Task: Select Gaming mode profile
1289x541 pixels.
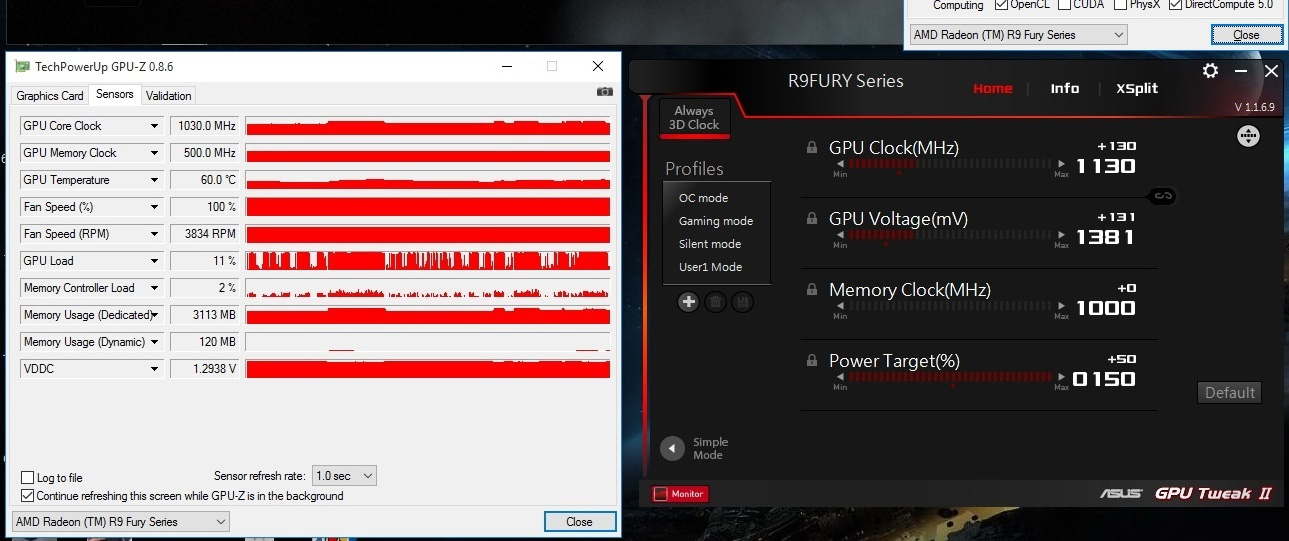Action: tap(715, 221)
